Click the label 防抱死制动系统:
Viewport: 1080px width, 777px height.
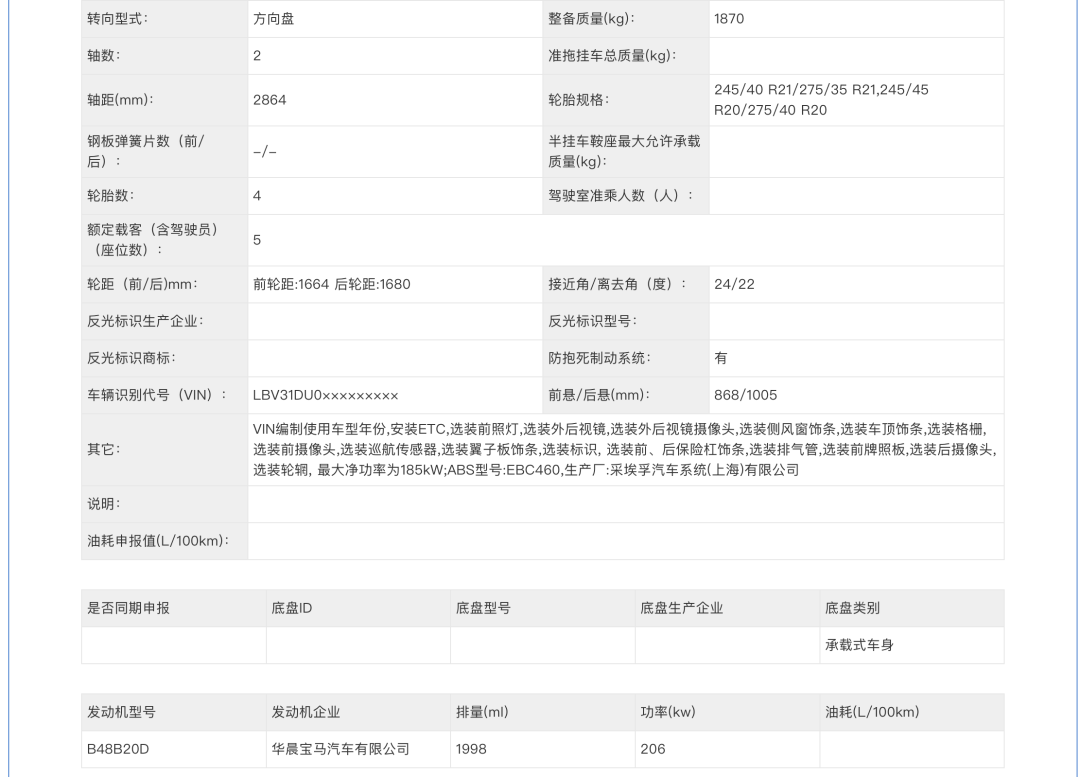tap(600, 358)
